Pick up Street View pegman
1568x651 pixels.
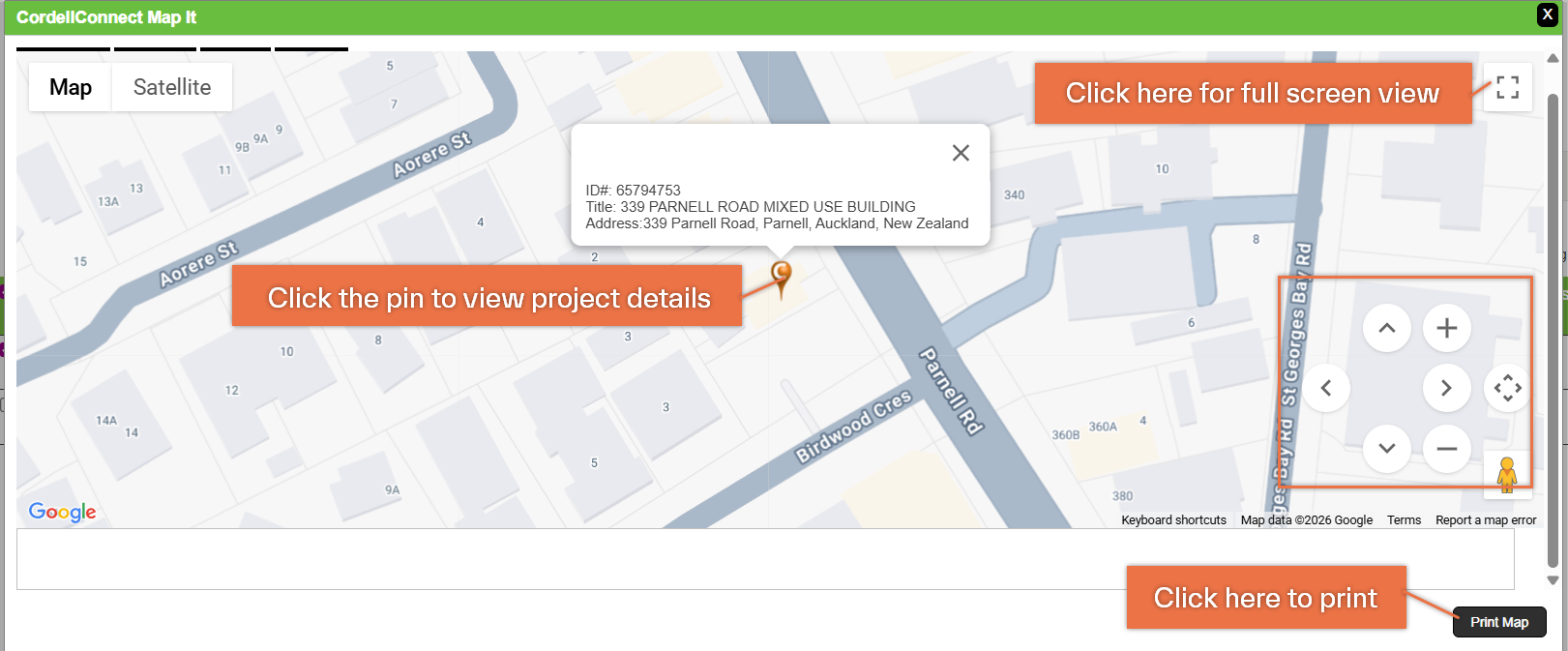point(1507,474)
